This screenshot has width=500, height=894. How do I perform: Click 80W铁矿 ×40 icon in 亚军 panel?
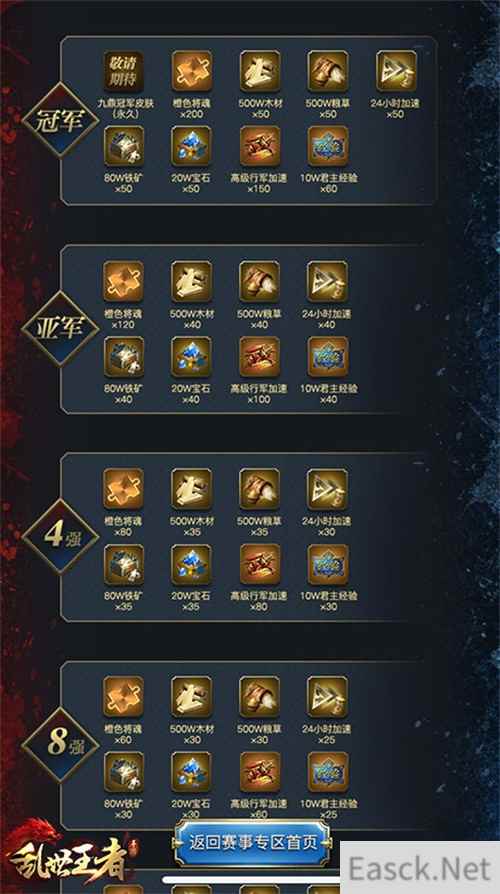coord(124,356)
